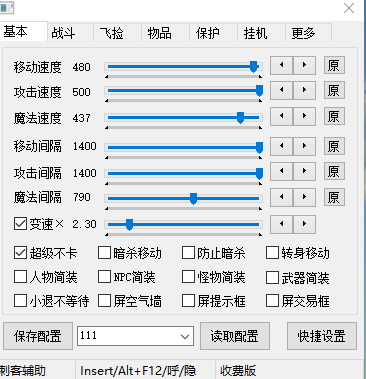Decrease 攻击间隔 with left arrow button
Image resolution: width=366 pixels, height=379 pixels.
281,171
